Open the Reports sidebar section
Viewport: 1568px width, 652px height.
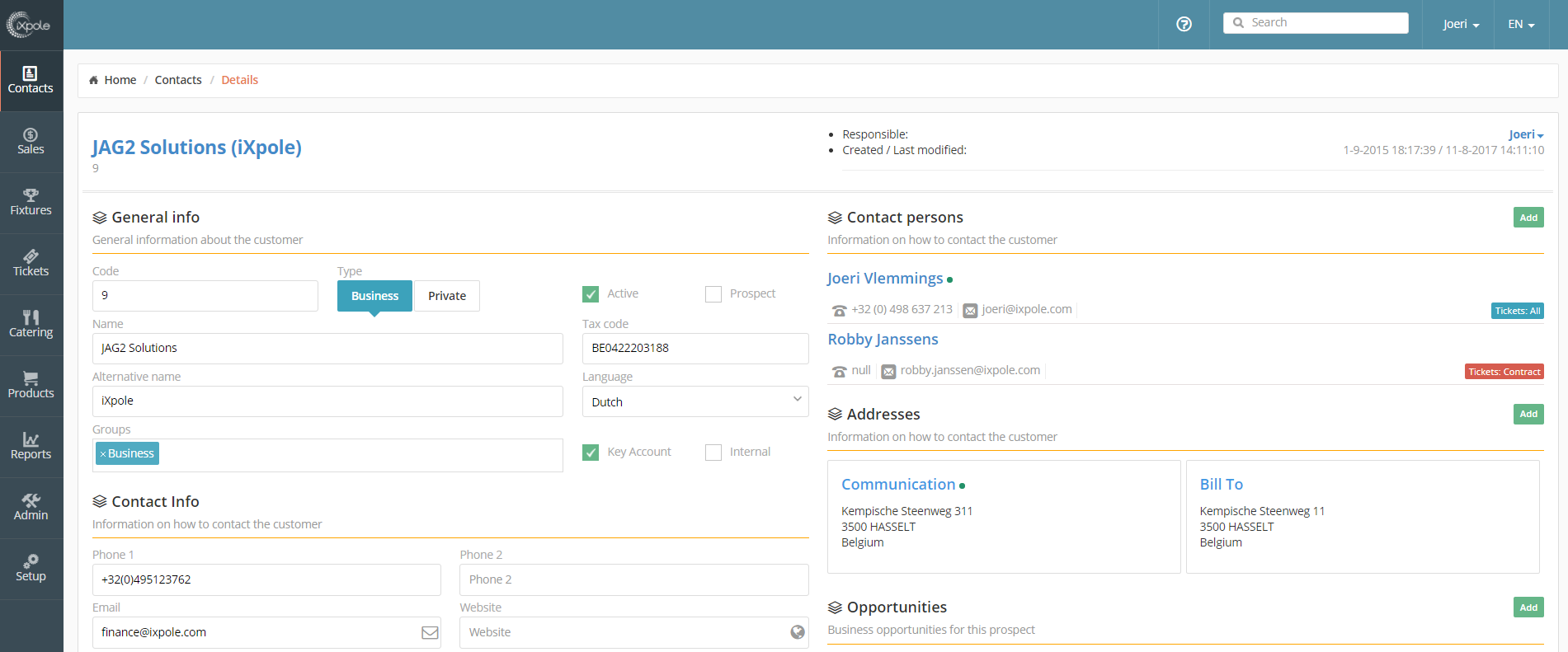31,447
